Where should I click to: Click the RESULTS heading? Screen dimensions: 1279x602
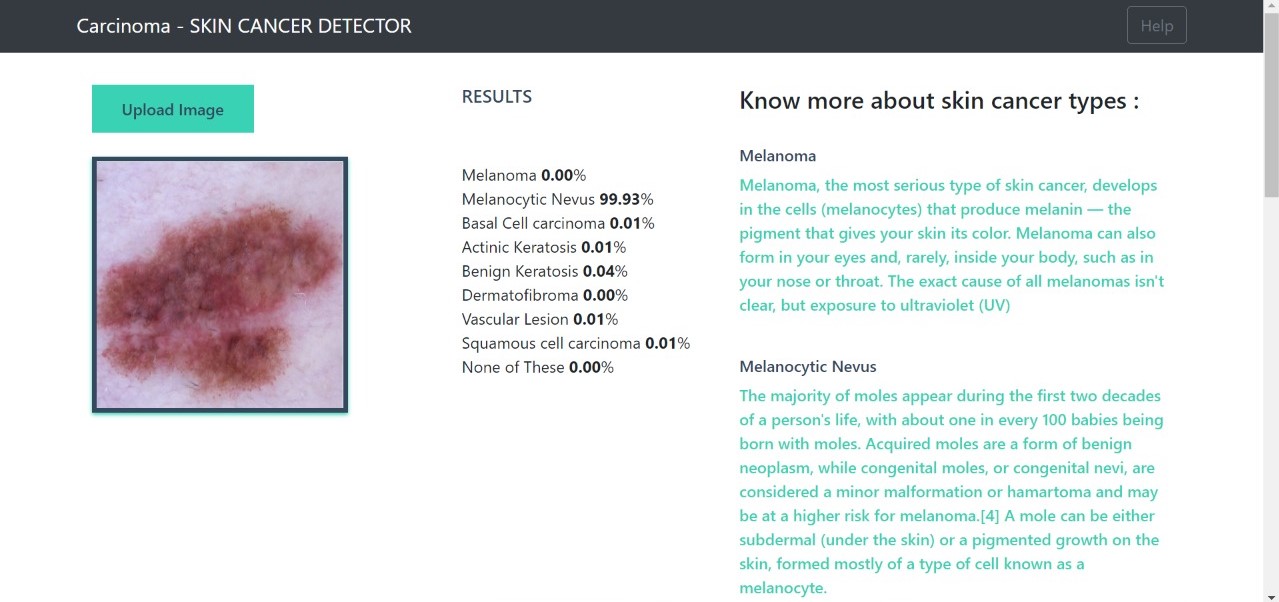coord(496,96)
